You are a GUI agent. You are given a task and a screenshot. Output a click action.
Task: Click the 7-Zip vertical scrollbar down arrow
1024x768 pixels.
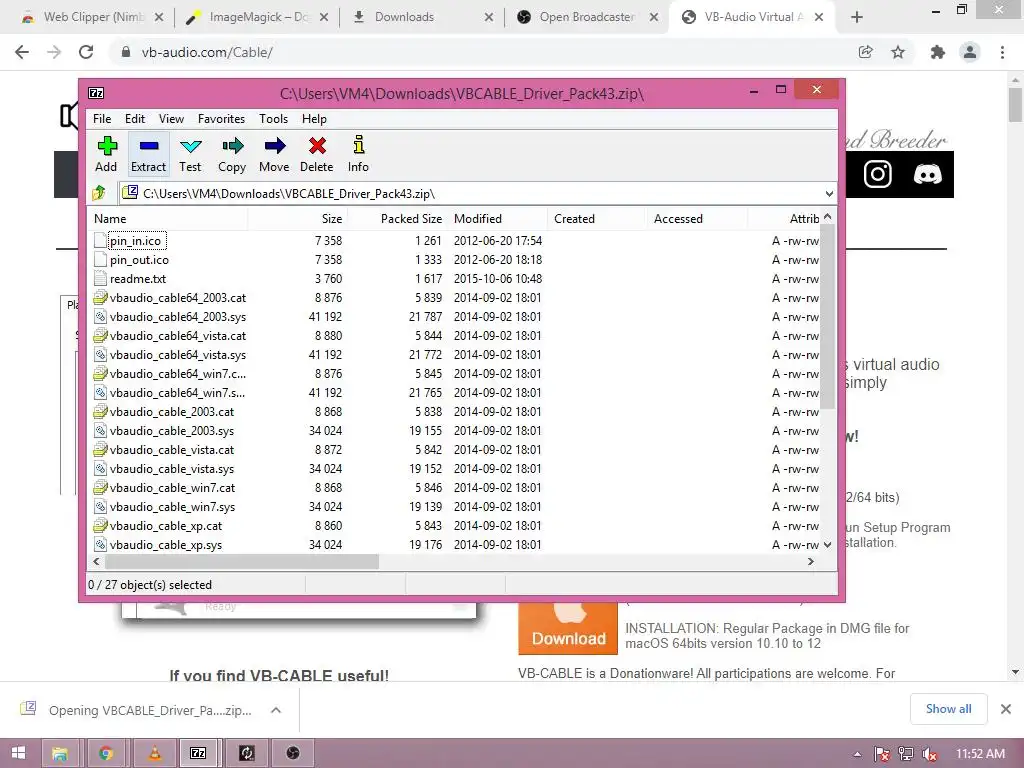pos(827,545)
